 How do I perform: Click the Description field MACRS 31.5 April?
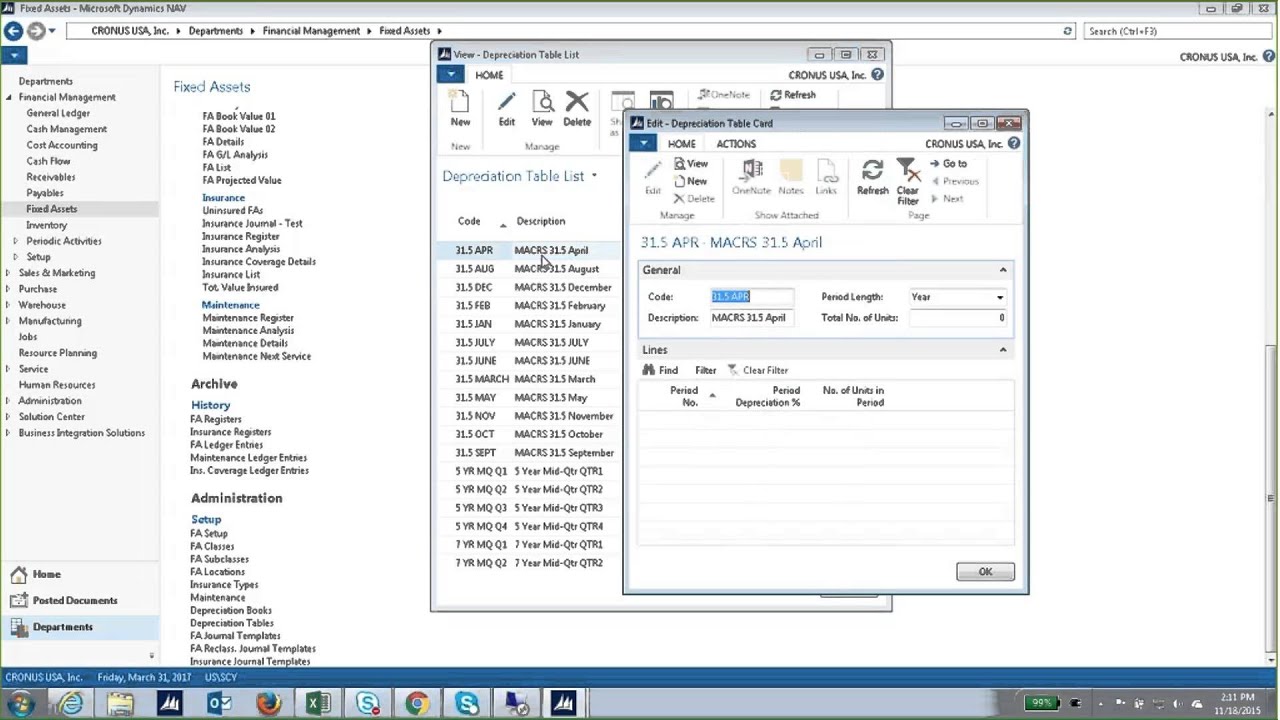click(x=752, y=318)
